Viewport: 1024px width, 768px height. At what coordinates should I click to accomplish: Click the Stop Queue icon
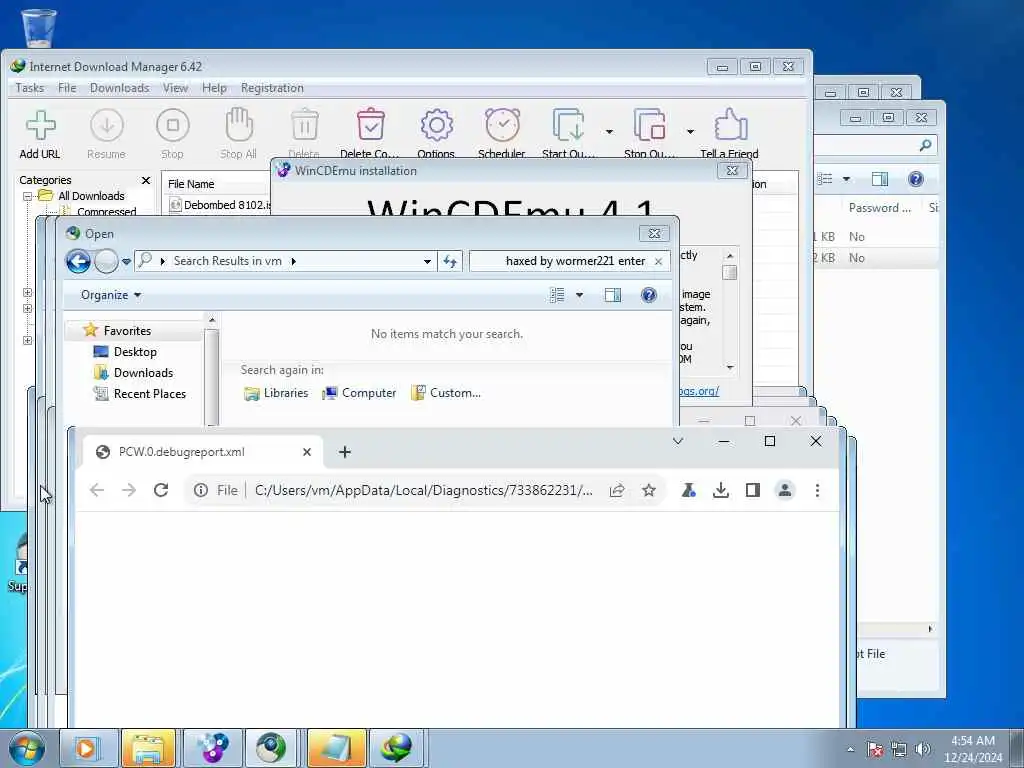(x=649, y=125)
